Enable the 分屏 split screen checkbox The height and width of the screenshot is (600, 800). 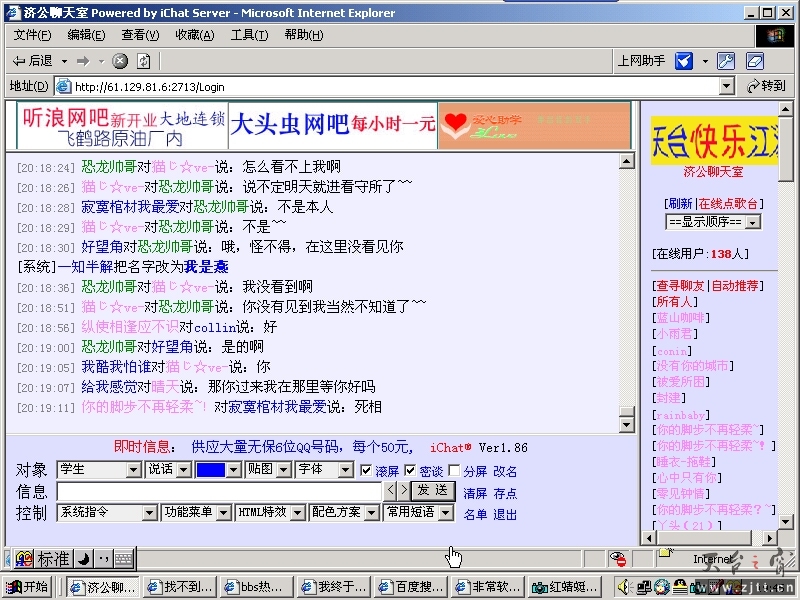pos(455,470)
